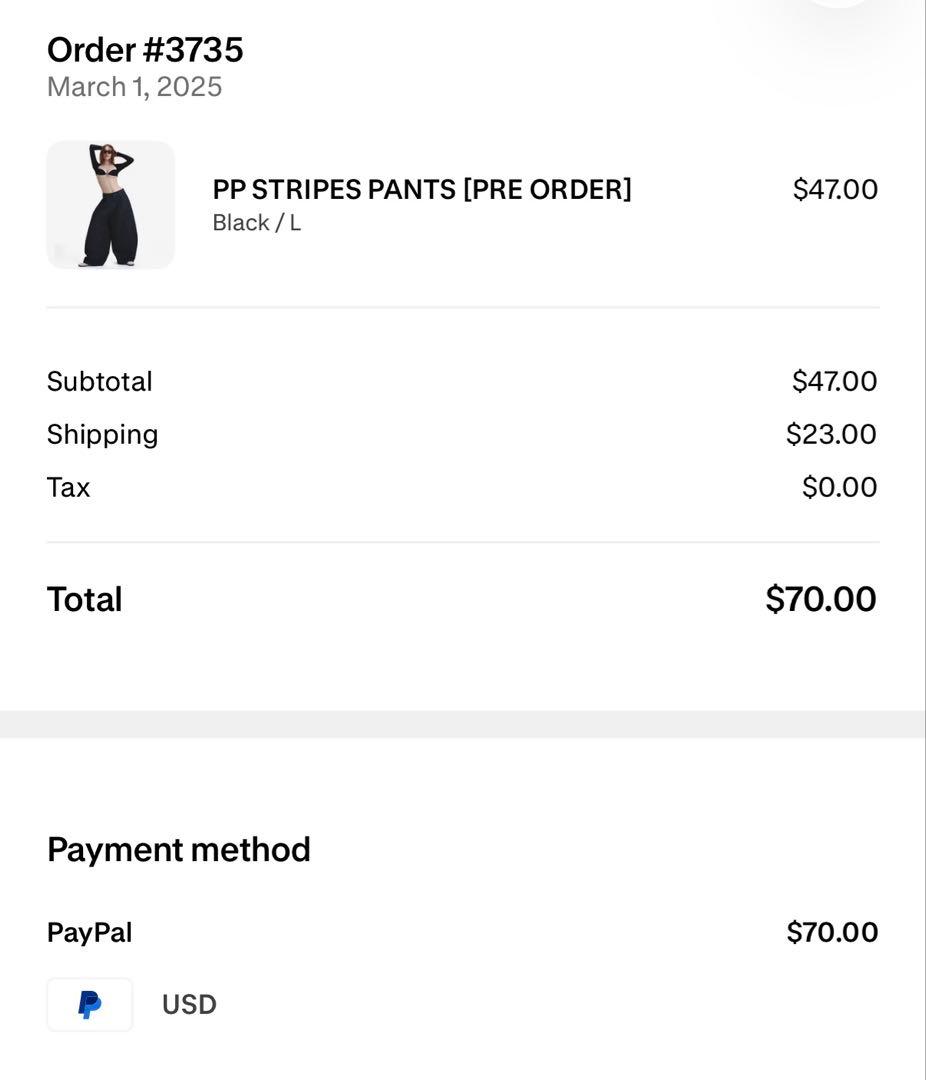Click the USD currency label
The height and width of the screenshot is (1080, 926).
189,1004
